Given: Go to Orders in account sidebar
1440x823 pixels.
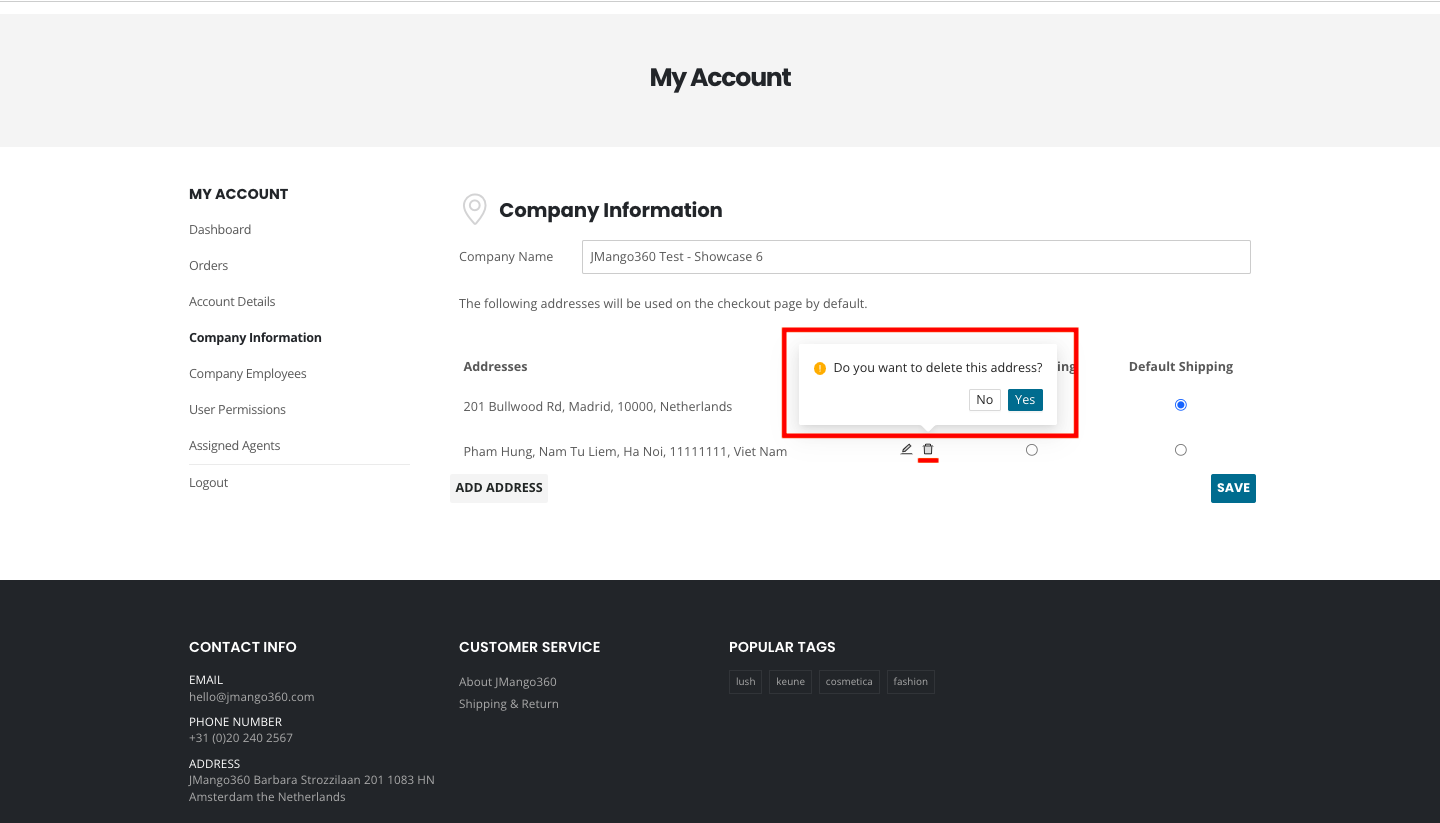Looking at the screenshot, I should point(209,266).
